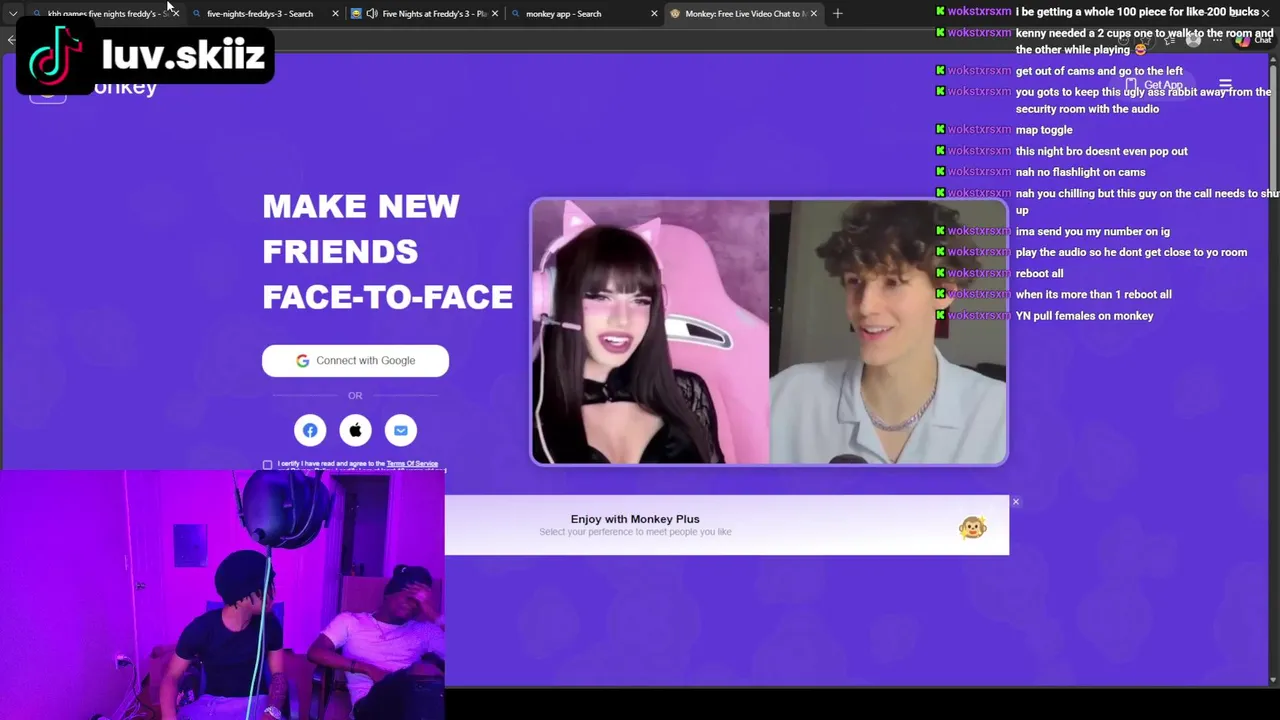The height and width of the screenshot is (720, 1280).
Task: Sign in with the email envelope icon
Action: pos(401,431)
